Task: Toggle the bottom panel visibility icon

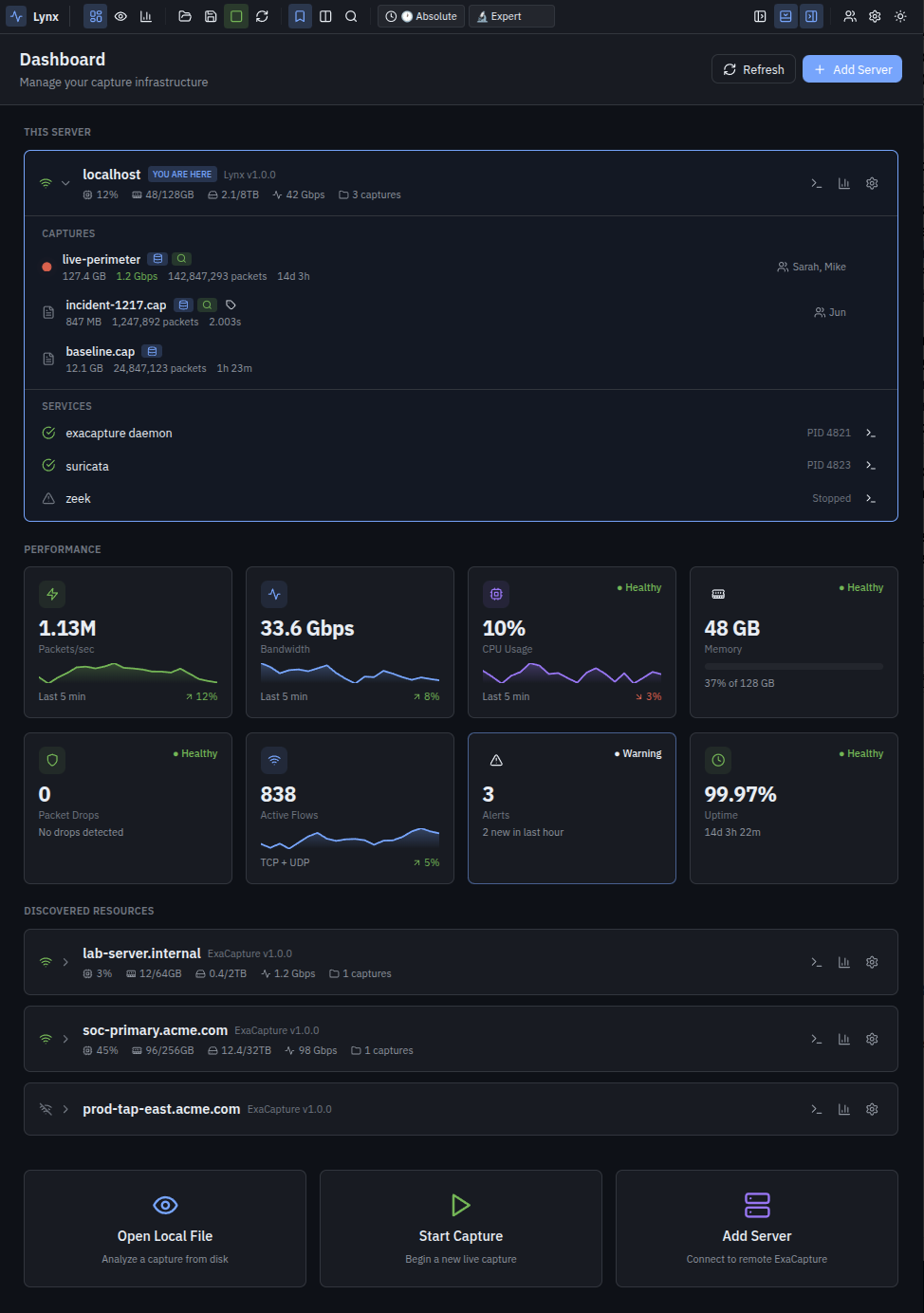Action: [x=785, y=16]
